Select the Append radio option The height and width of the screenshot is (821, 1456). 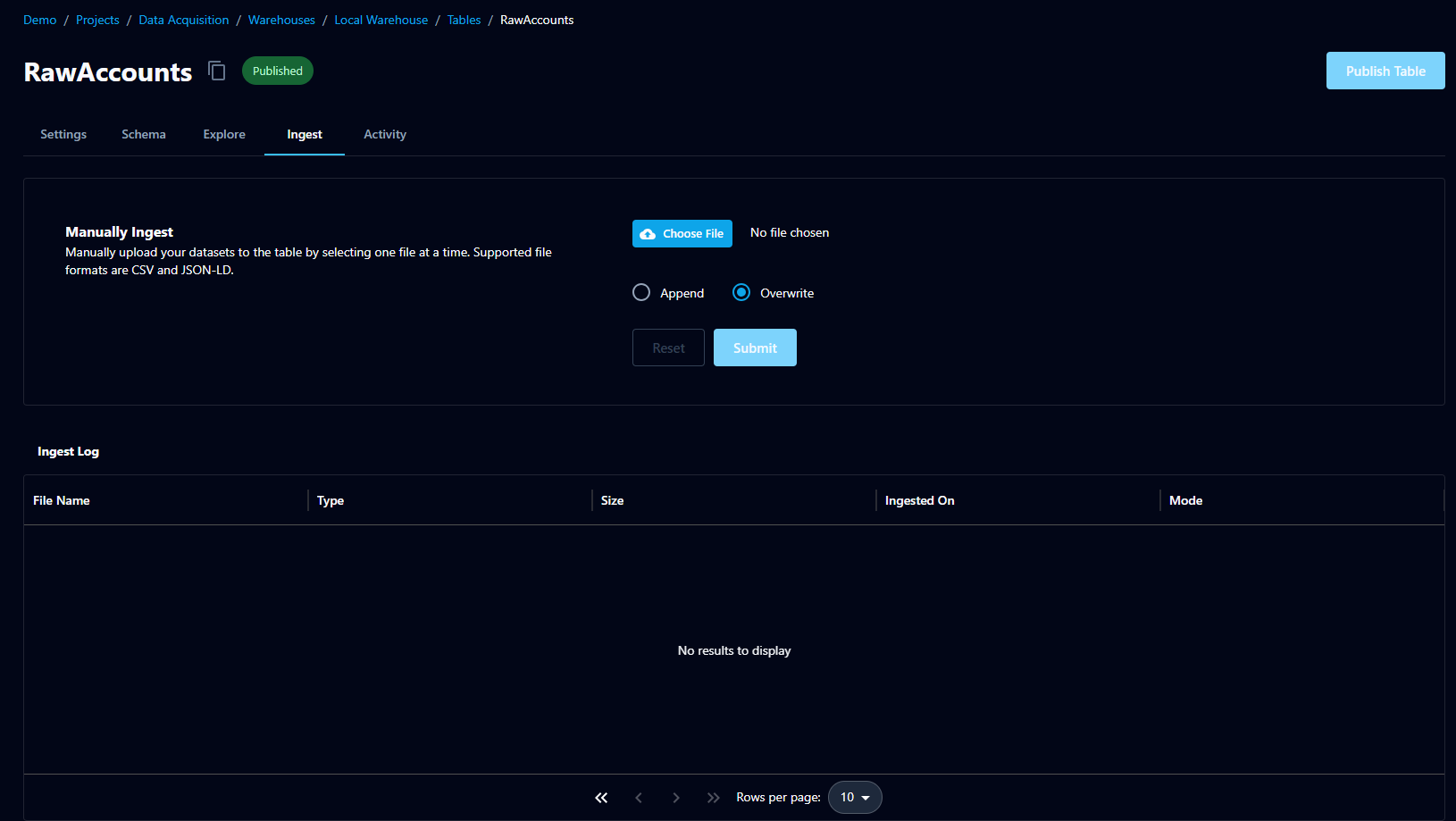click(641, 292)
